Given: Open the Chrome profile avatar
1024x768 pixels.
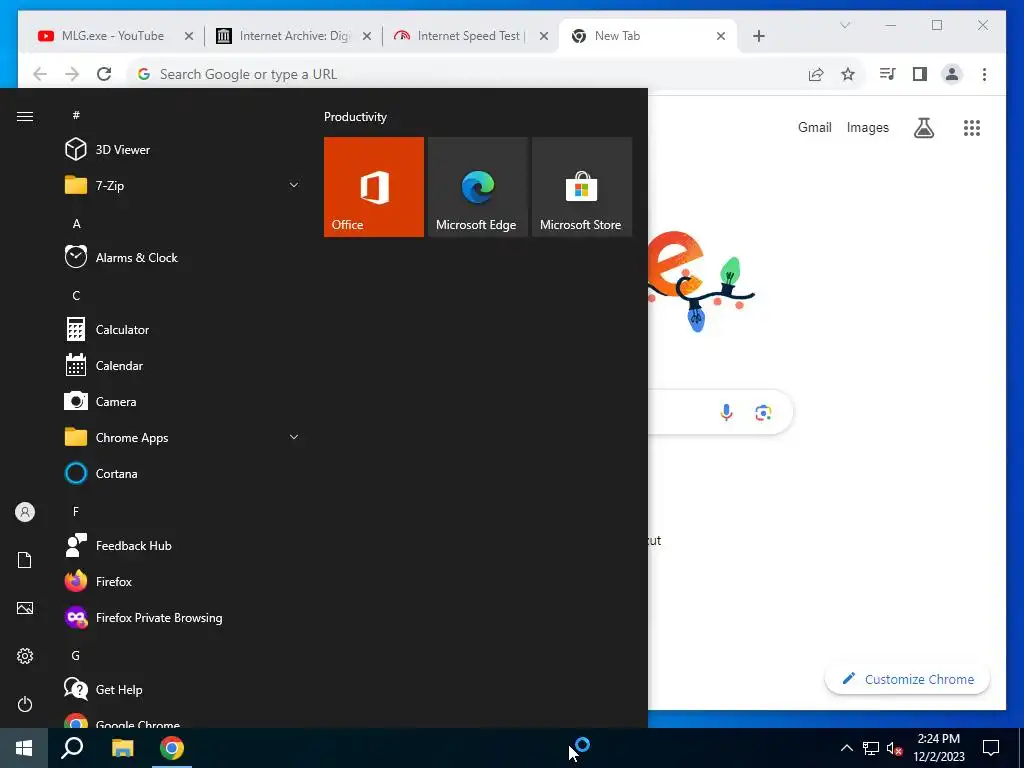Looking at the screenshot, I should (952, 74).
